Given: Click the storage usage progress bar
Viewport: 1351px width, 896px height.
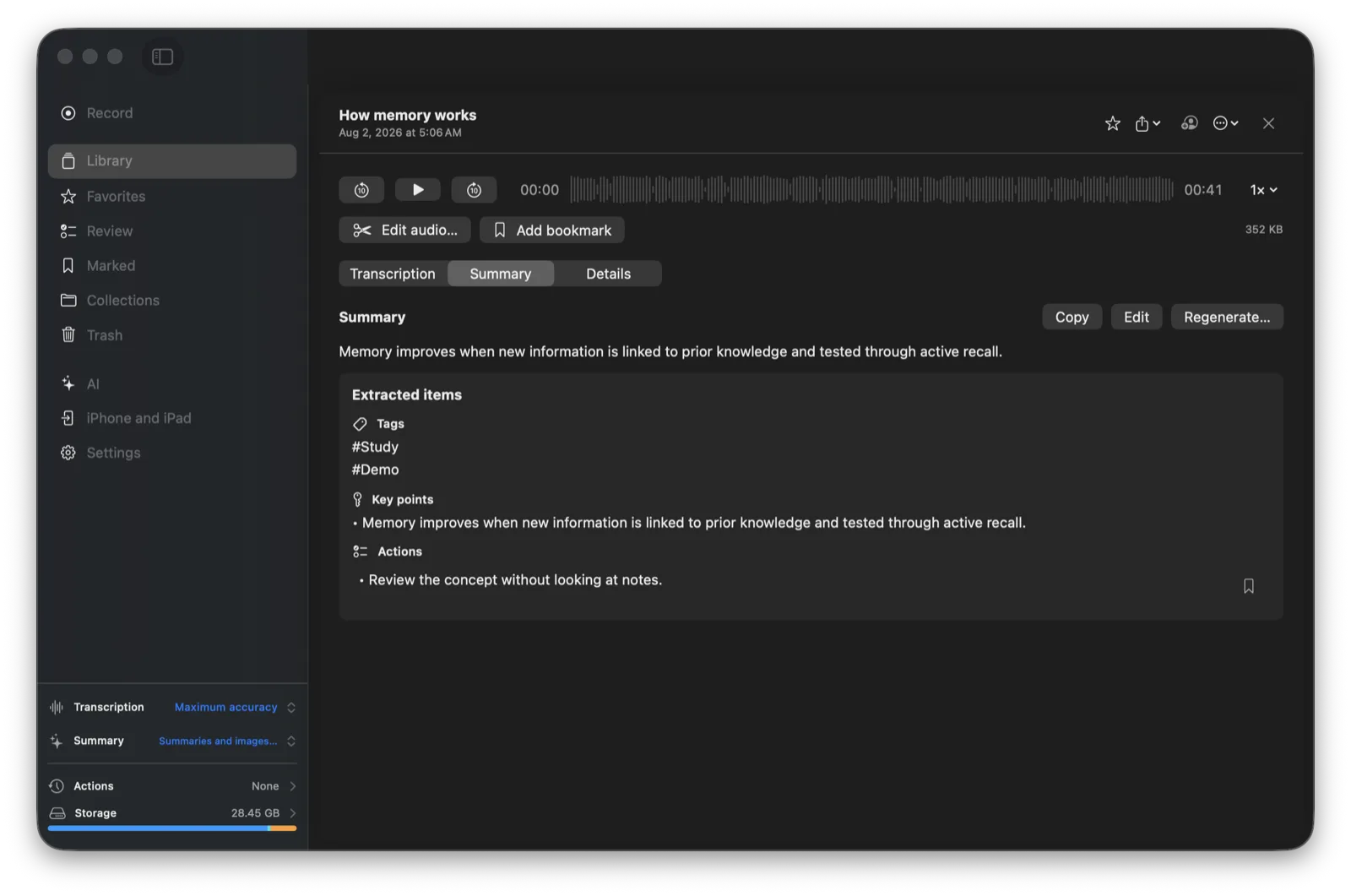Looking at the screenshot, I should [172, 828].
